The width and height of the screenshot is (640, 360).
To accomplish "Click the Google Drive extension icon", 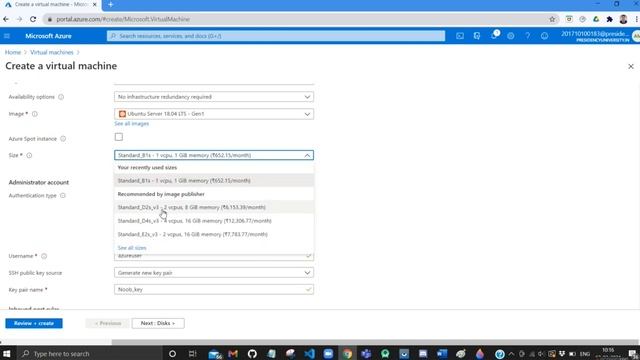I will 596,19.
